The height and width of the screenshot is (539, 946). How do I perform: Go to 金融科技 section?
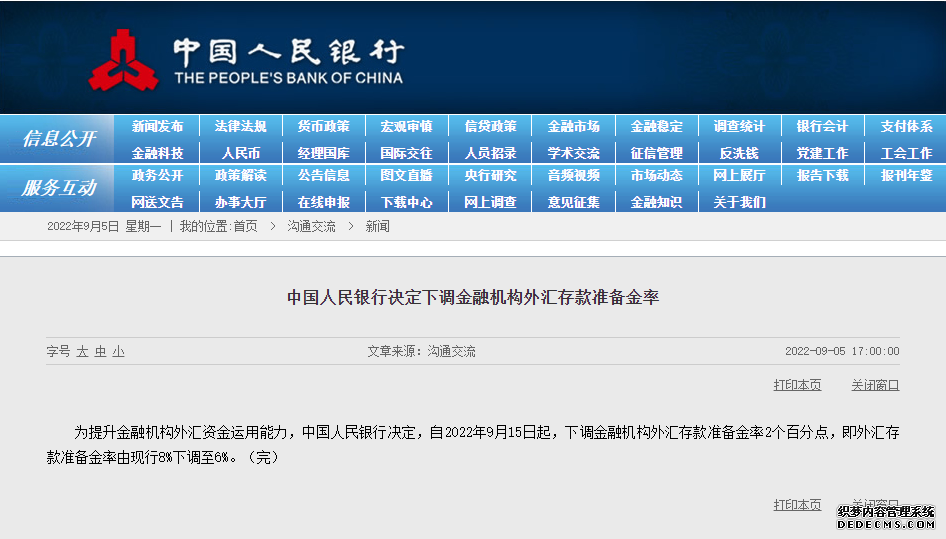(x=157, y=153)
